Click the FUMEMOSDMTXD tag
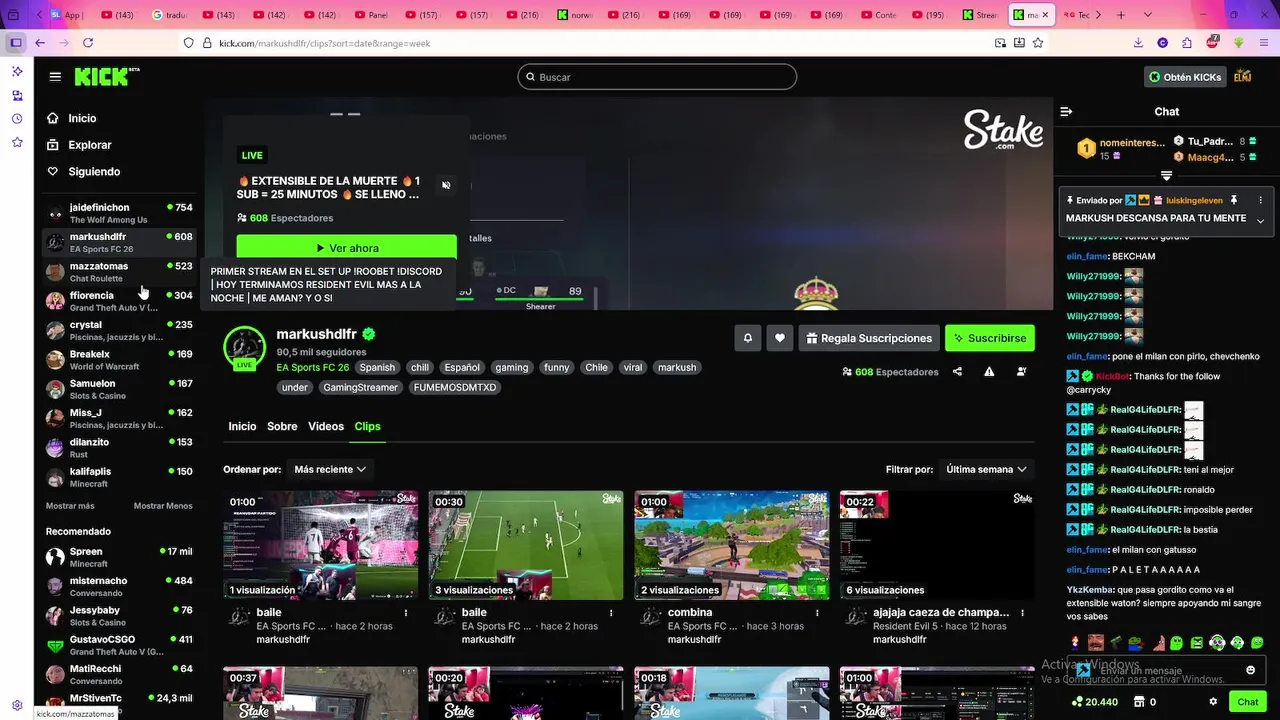Image resolution: width=1280 pixels, height=720 pixels. [455, 387]
